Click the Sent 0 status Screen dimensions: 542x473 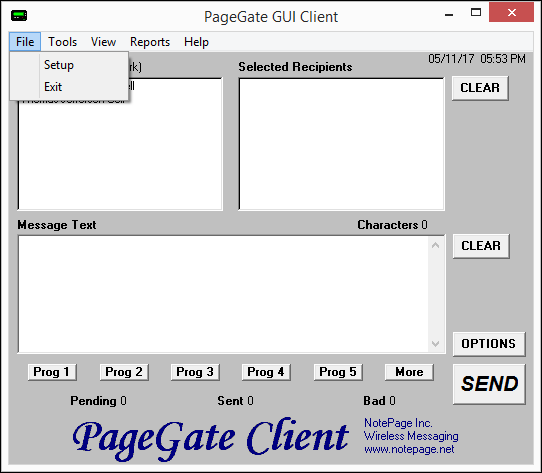(x=235, y=401)
